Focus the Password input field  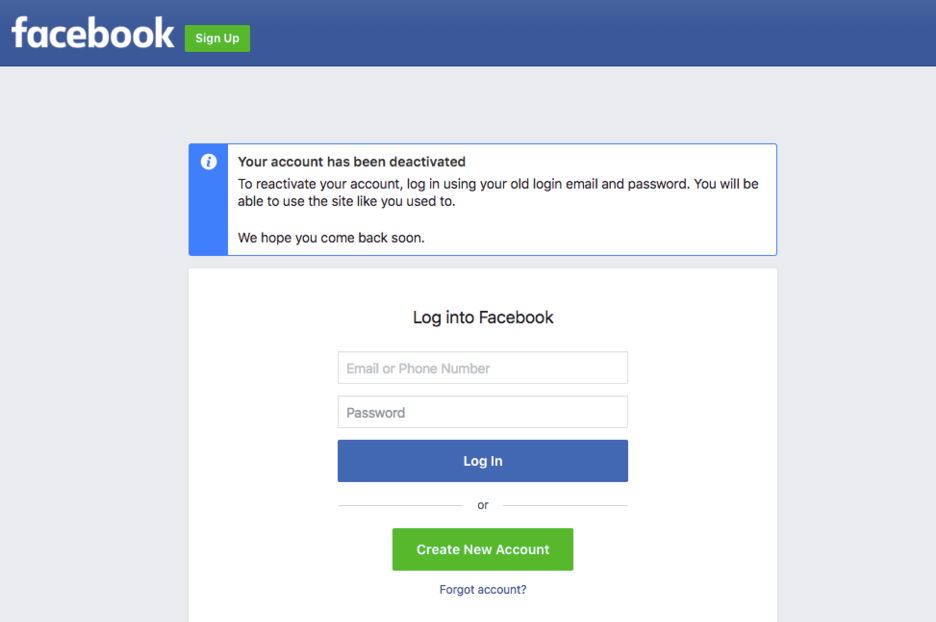pyautogui.click(x=482, y=412)
